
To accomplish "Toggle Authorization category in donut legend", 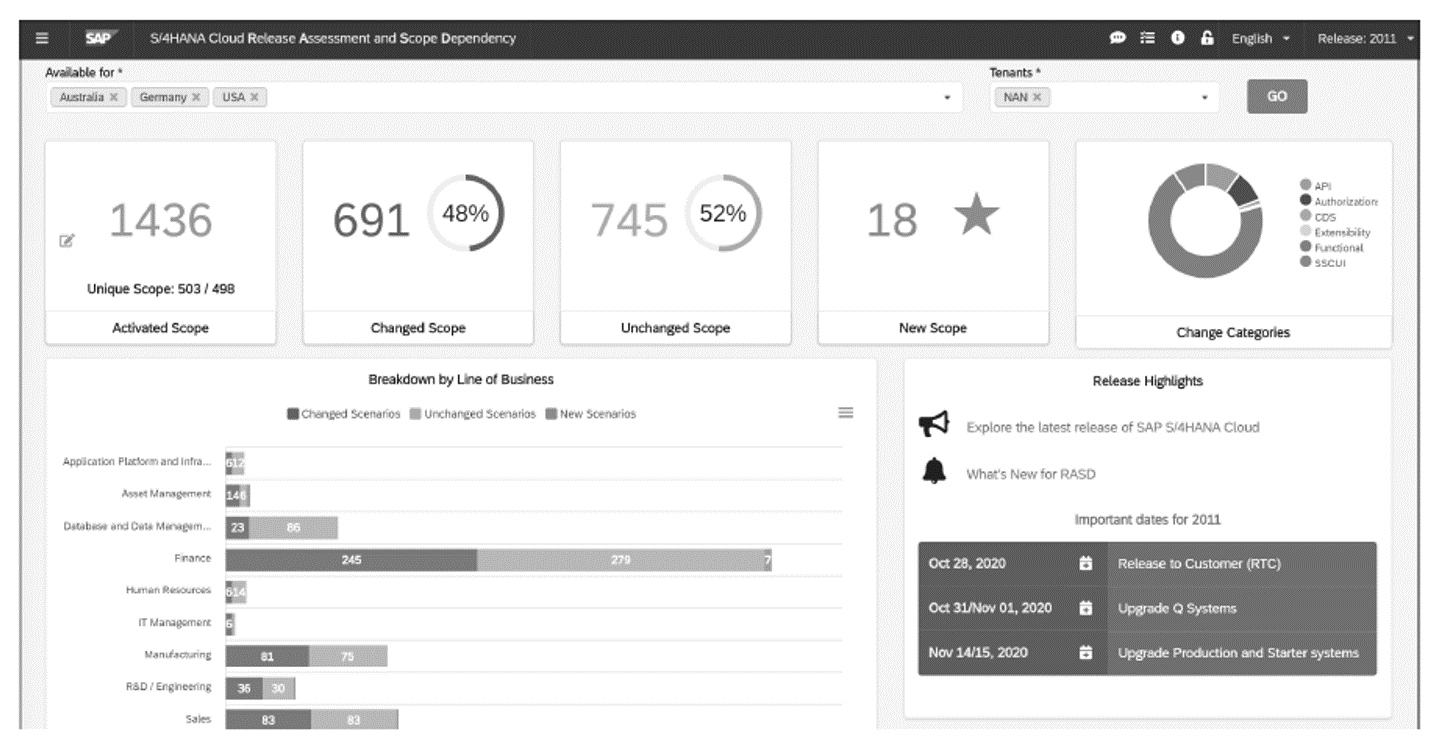I will tap(1338, 201).
